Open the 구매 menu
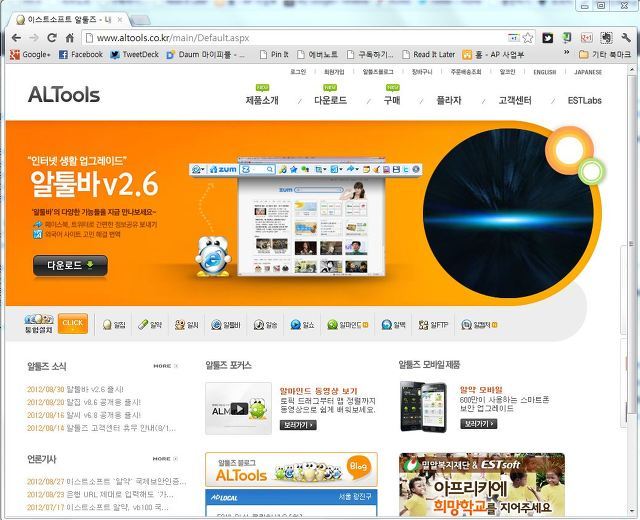Screen dimensions: 640x520 (x=392, y=100)
